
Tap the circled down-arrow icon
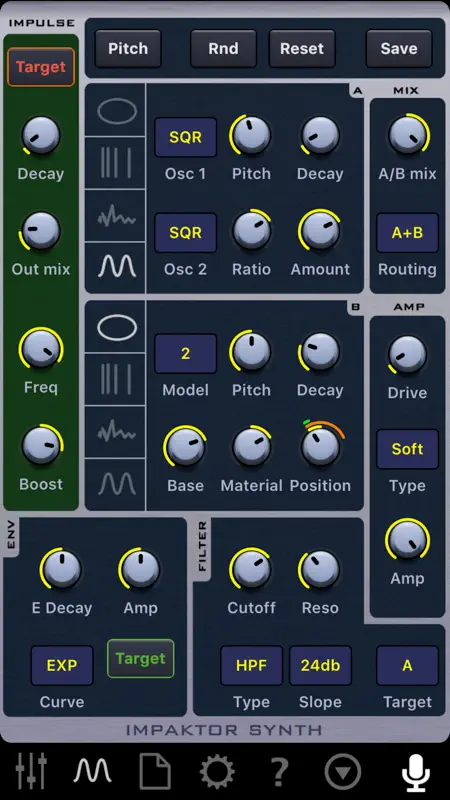pyautogui.click(x=343, y=771)
